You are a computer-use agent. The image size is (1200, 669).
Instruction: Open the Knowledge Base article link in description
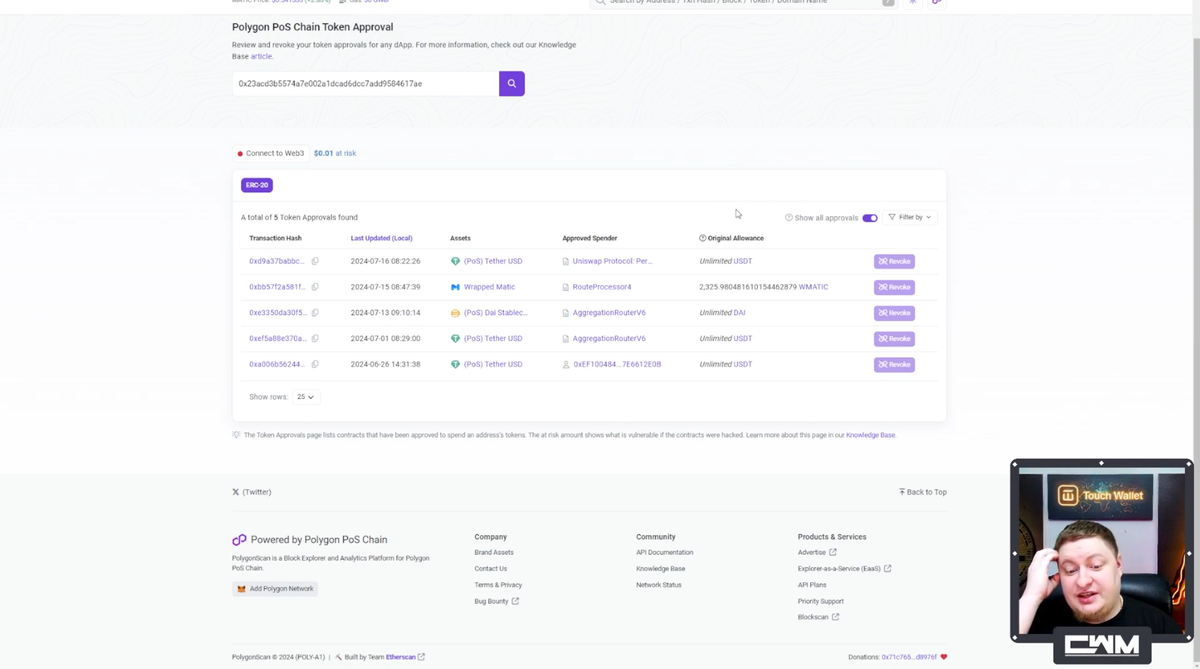click(x=261, y=56)
